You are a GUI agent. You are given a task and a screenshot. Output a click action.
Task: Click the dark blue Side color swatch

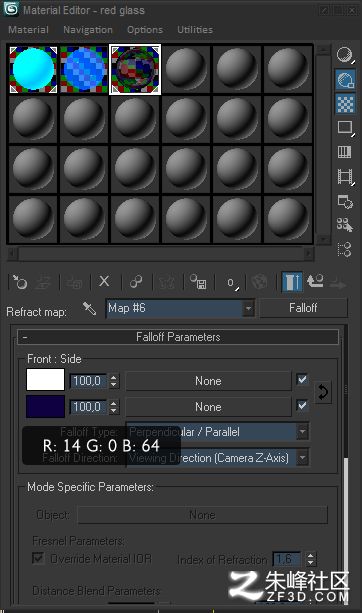(45, 406)
